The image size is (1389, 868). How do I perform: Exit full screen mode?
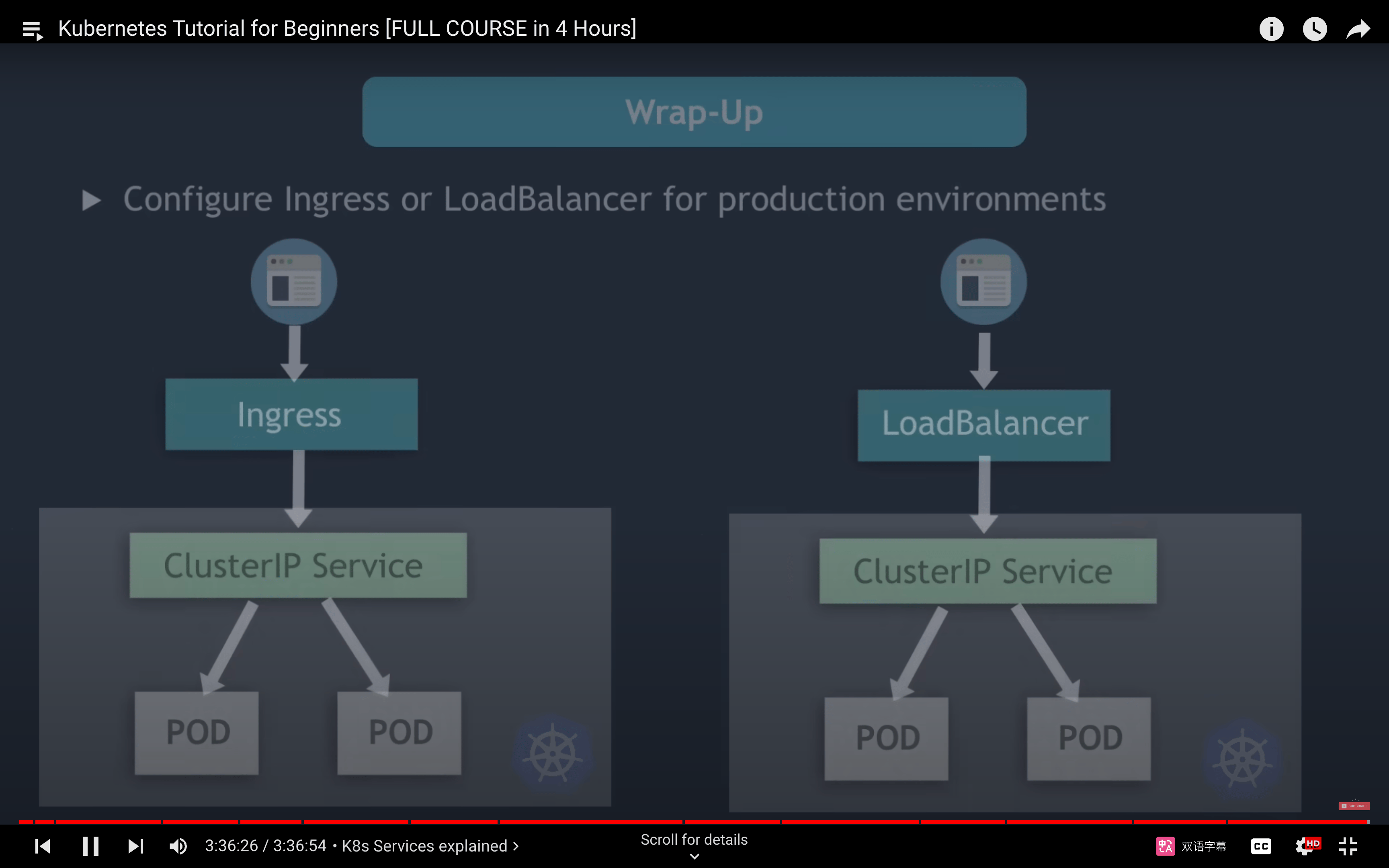1348,846
